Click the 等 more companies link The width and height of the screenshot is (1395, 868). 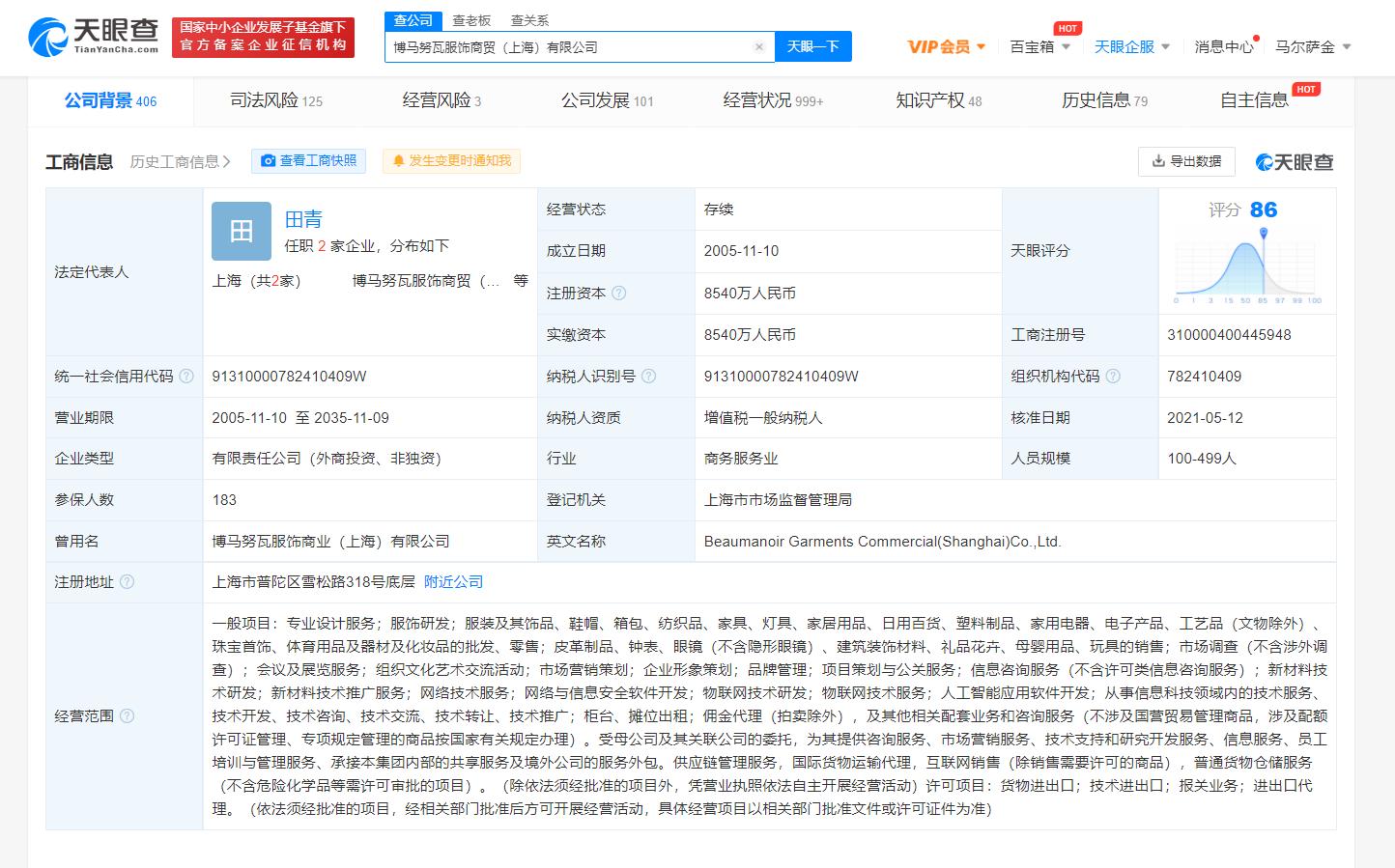tap(521, 281)
